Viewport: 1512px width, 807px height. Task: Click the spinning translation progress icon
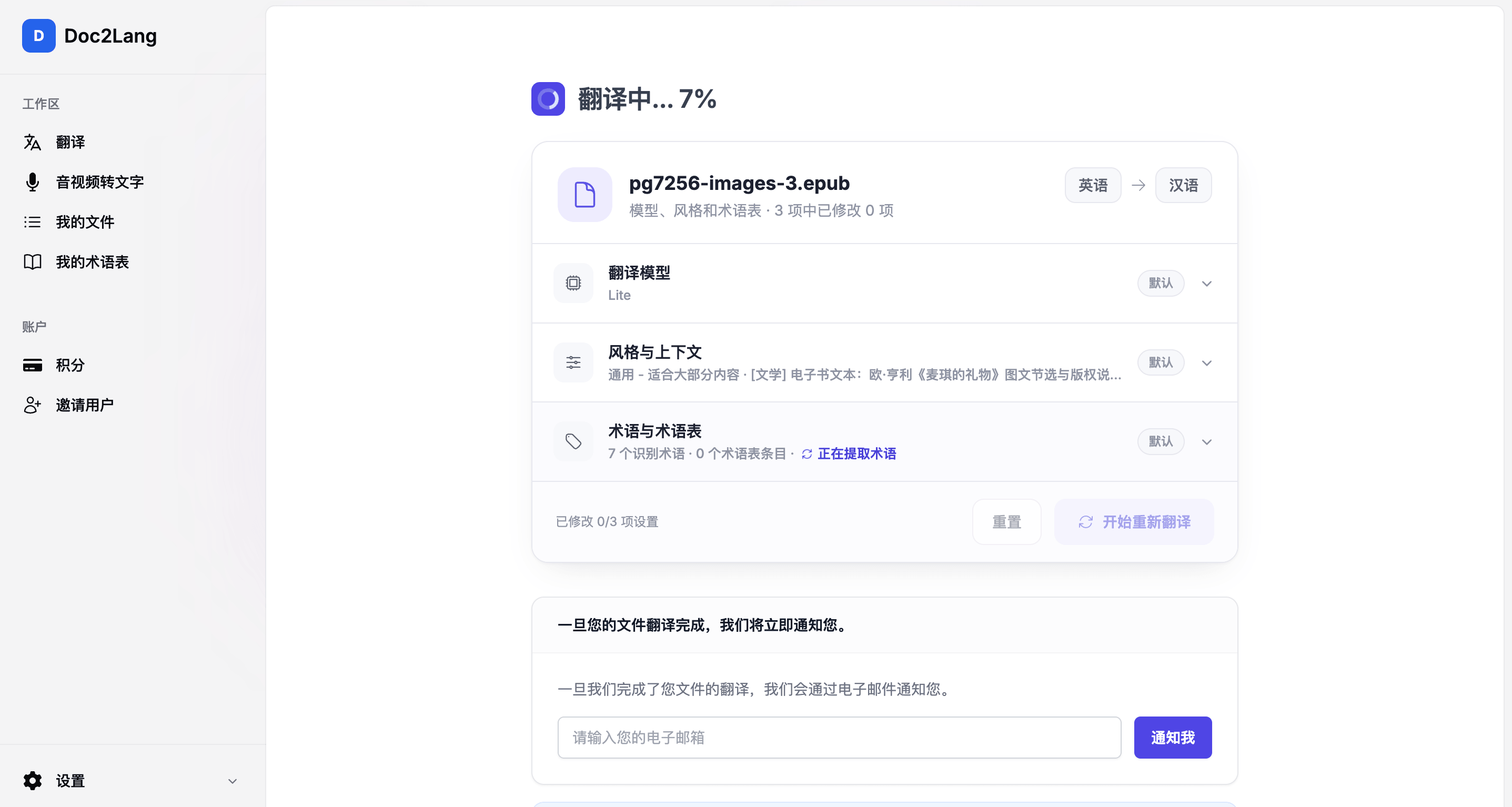coord(548,98)
